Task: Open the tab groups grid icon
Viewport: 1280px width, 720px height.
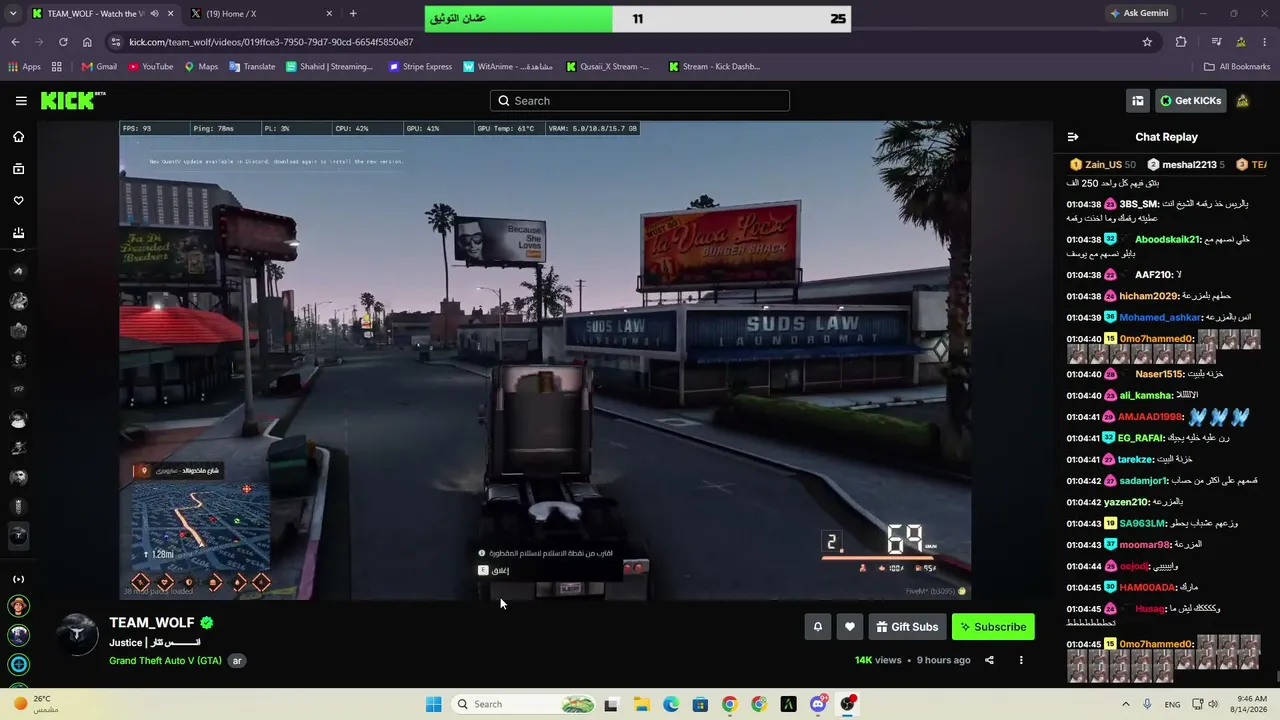Action: [x=57, y=67]
